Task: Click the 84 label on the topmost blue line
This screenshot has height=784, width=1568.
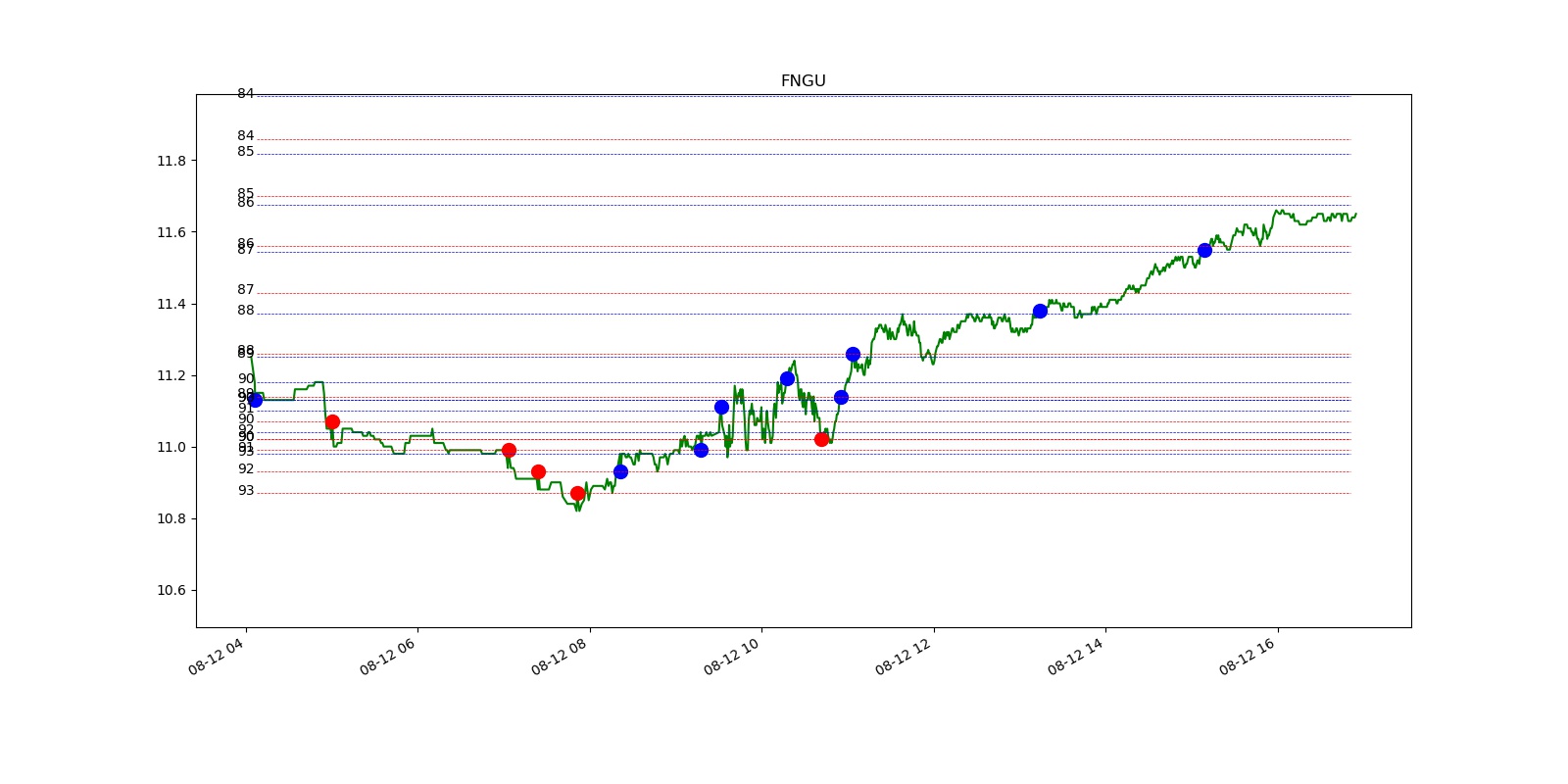Action: coord(245,94)
